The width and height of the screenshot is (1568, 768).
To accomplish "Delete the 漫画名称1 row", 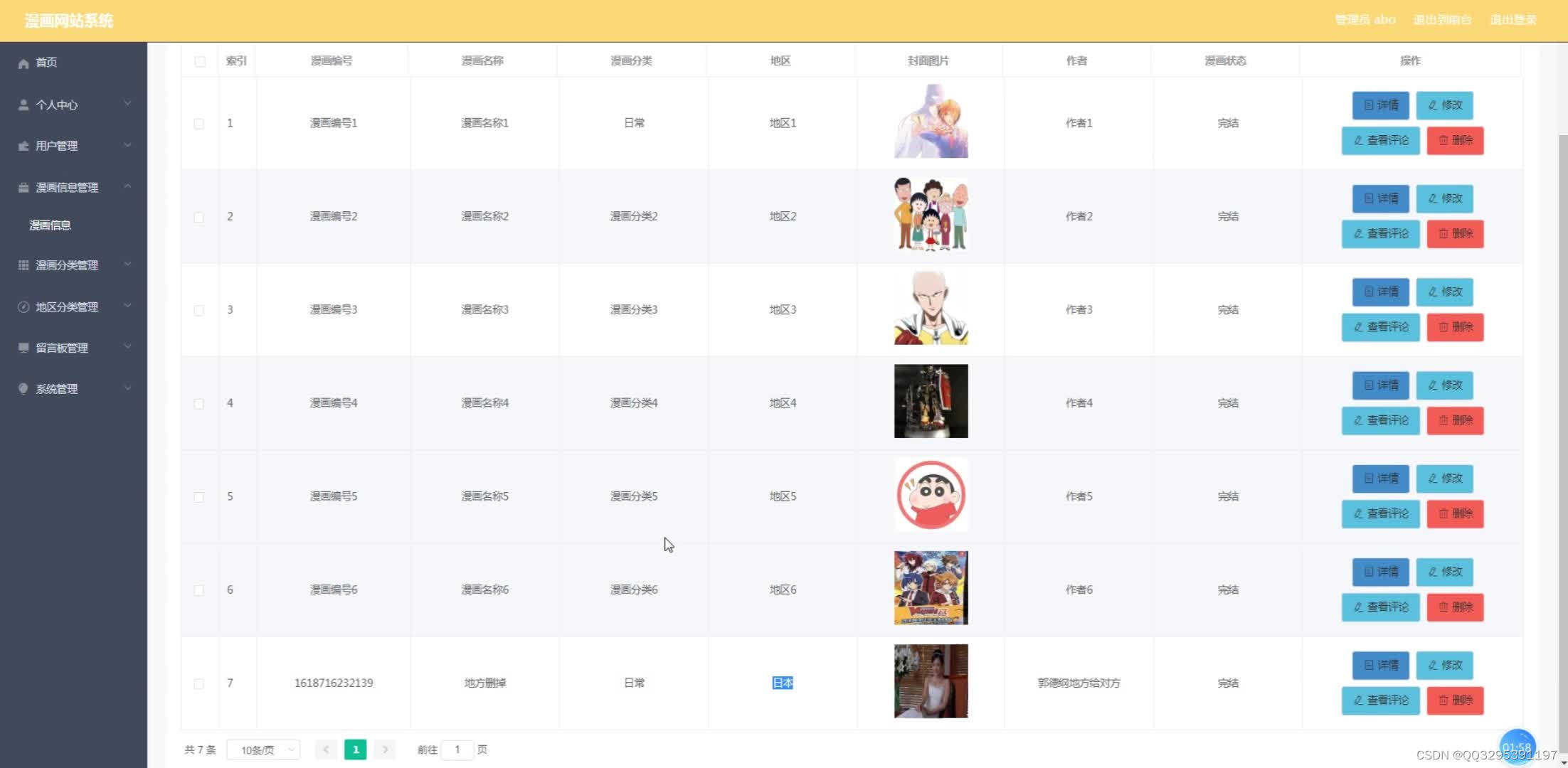I will click(x=1455, y=141).
